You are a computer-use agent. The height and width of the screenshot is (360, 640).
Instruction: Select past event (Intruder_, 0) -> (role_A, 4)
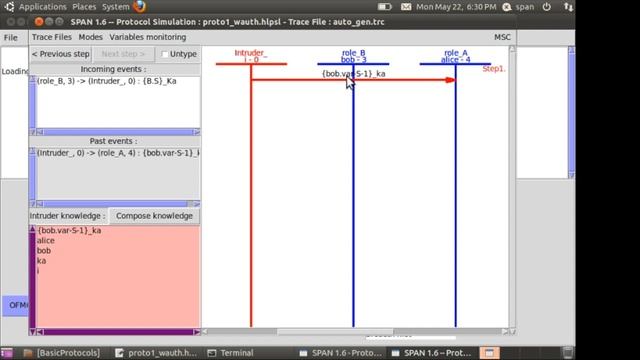(x=118, y=153)
